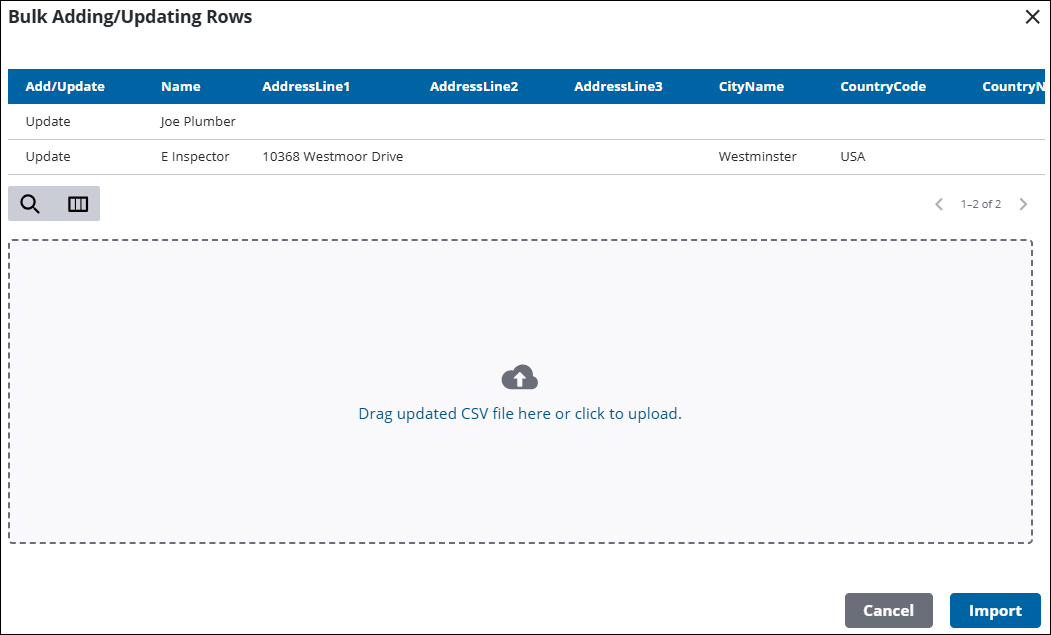Image resolution: width=1051 pixels, height=635 pixels.
Task: Click the cloud upload icon
Action: tap(519, 378)
